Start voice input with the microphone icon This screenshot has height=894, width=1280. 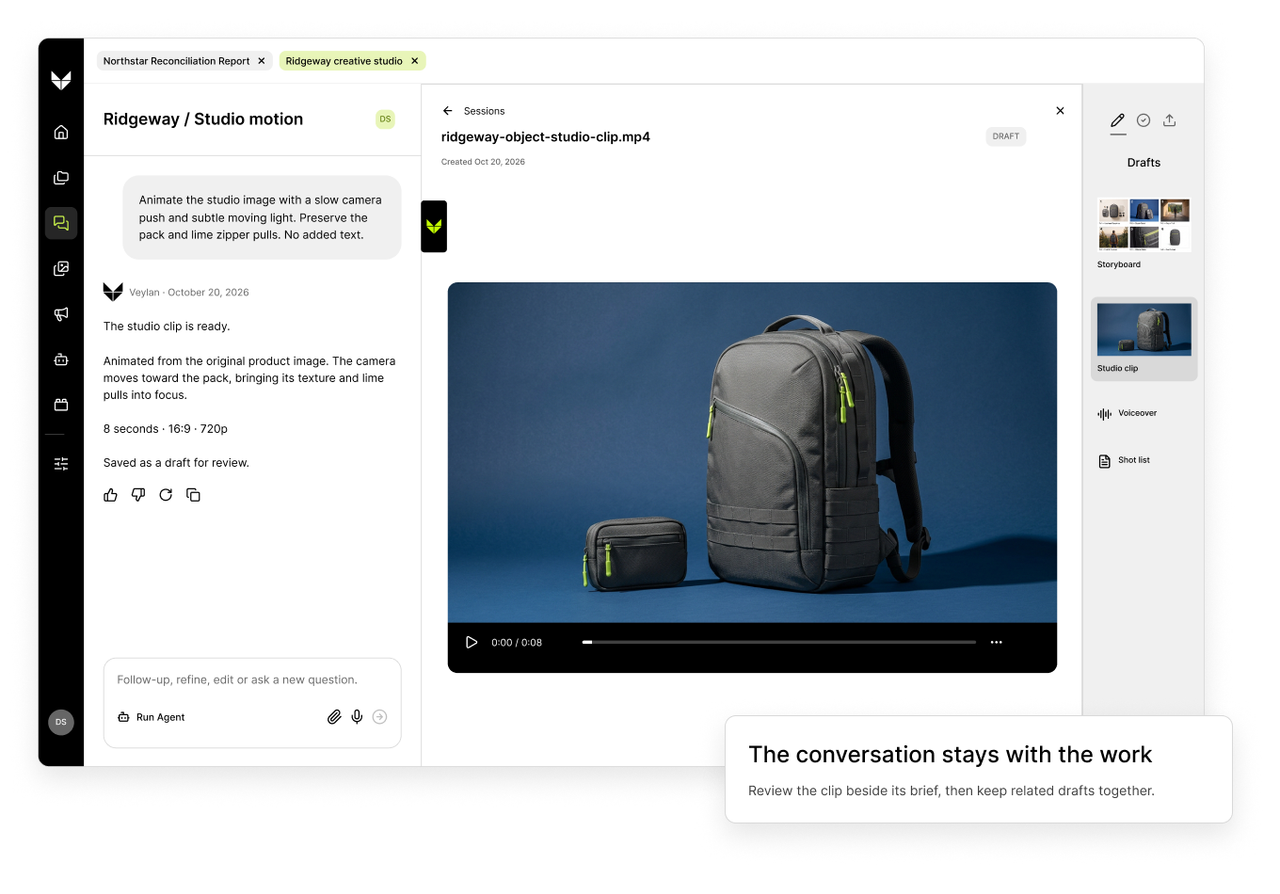pos(357,717)
